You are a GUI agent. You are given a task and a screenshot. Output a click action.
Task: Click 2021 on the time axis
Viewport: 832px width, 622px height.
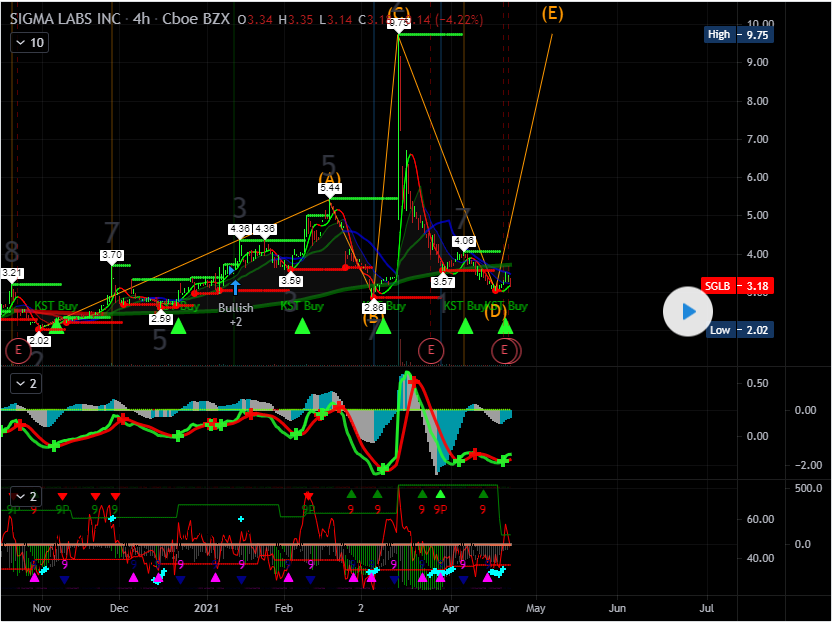[206, 608]
